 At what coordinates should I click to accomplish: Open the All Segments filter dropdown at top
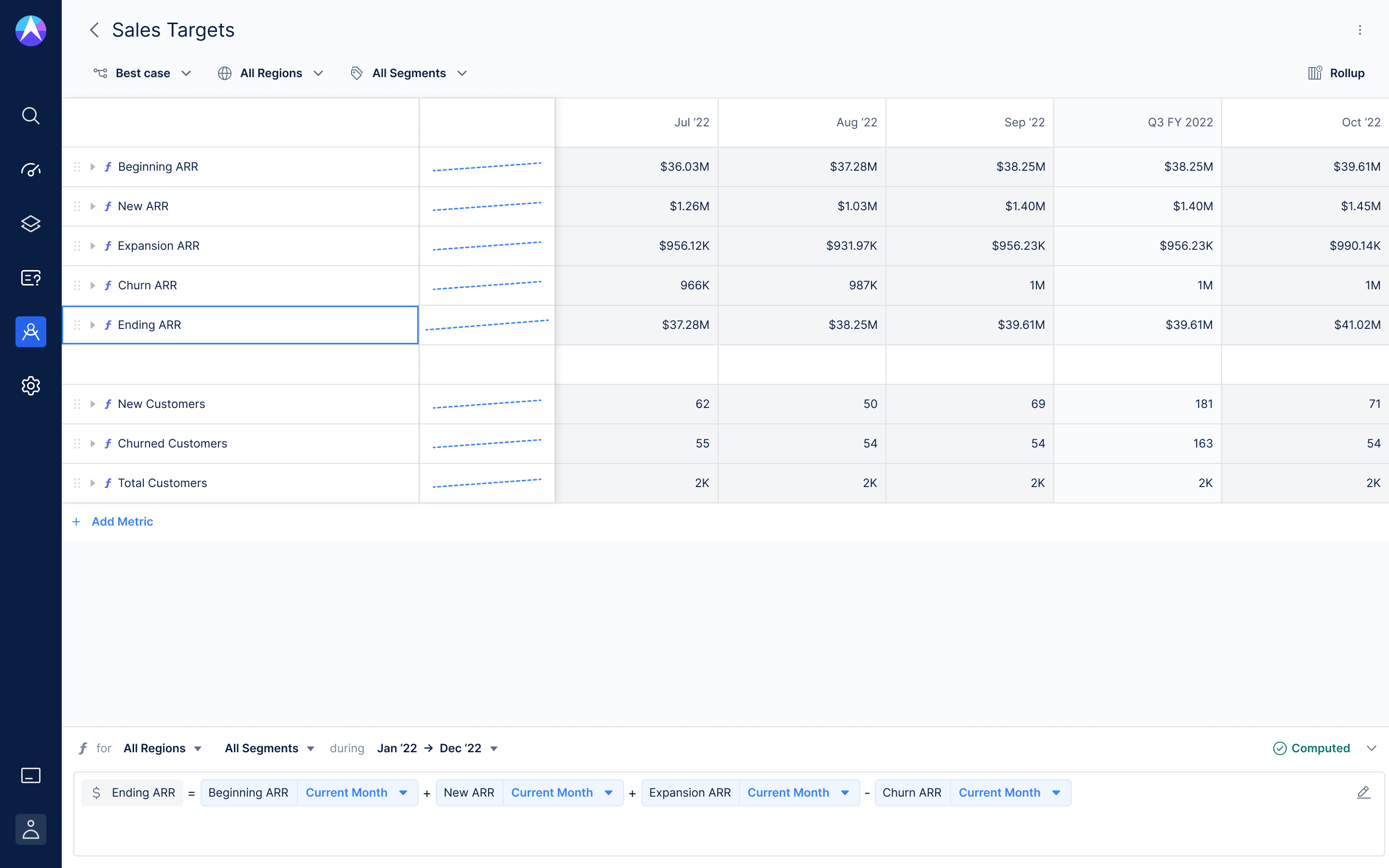tap(409, 73)
